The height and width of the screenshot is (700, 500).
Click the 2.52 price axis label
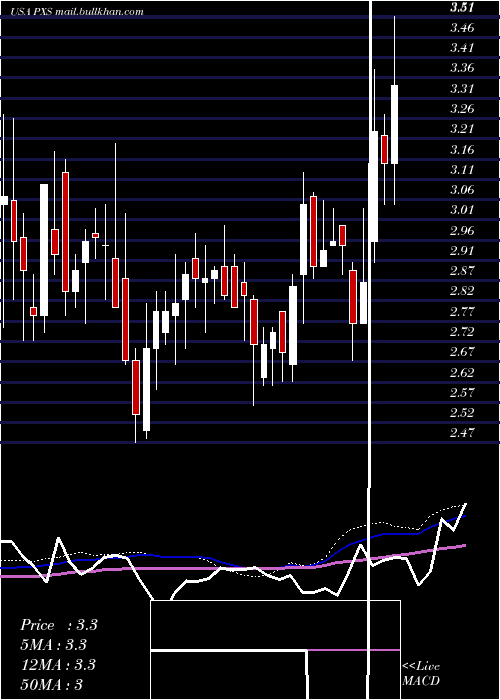pyautogui.click(x=462, y=412)
